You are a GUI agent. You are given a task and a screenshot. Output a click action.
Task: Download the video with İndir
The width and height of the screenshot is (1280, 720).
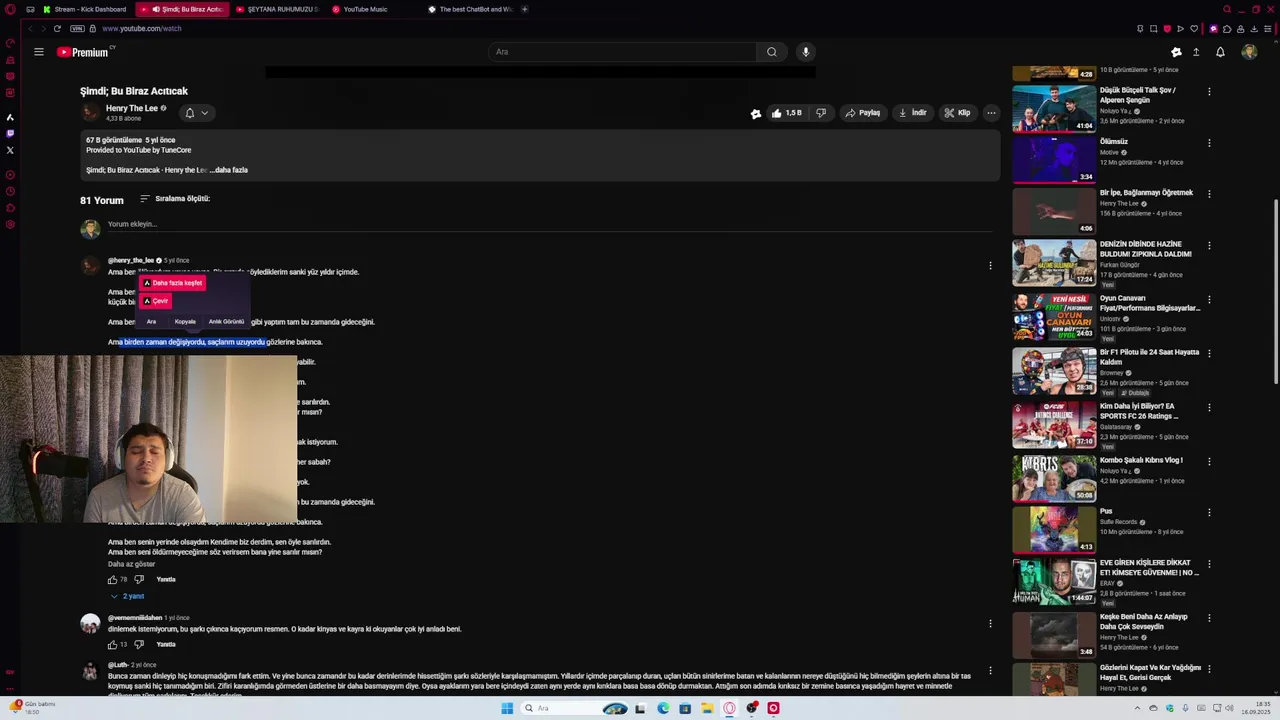[x=912, y=113]
